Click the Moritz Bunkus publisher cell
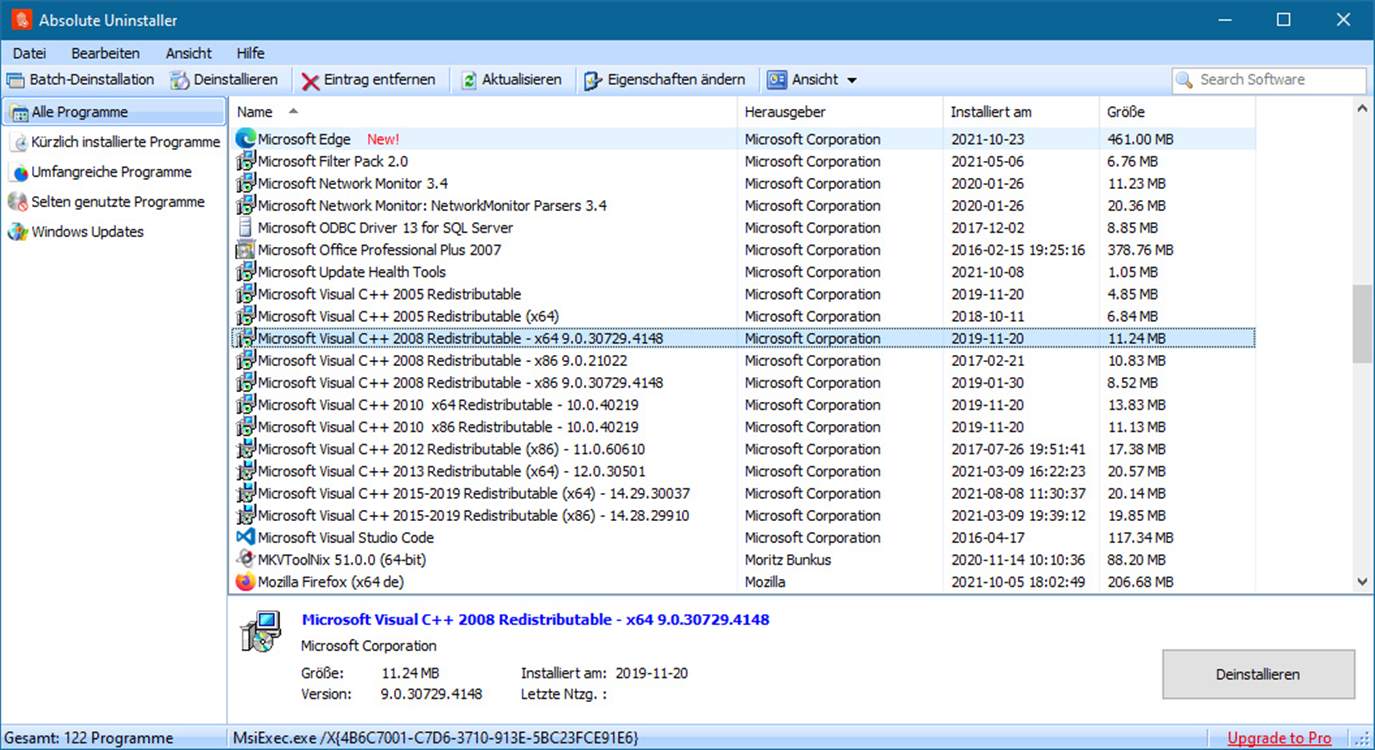Viewport: 1375px width, 750px height. 788,560
